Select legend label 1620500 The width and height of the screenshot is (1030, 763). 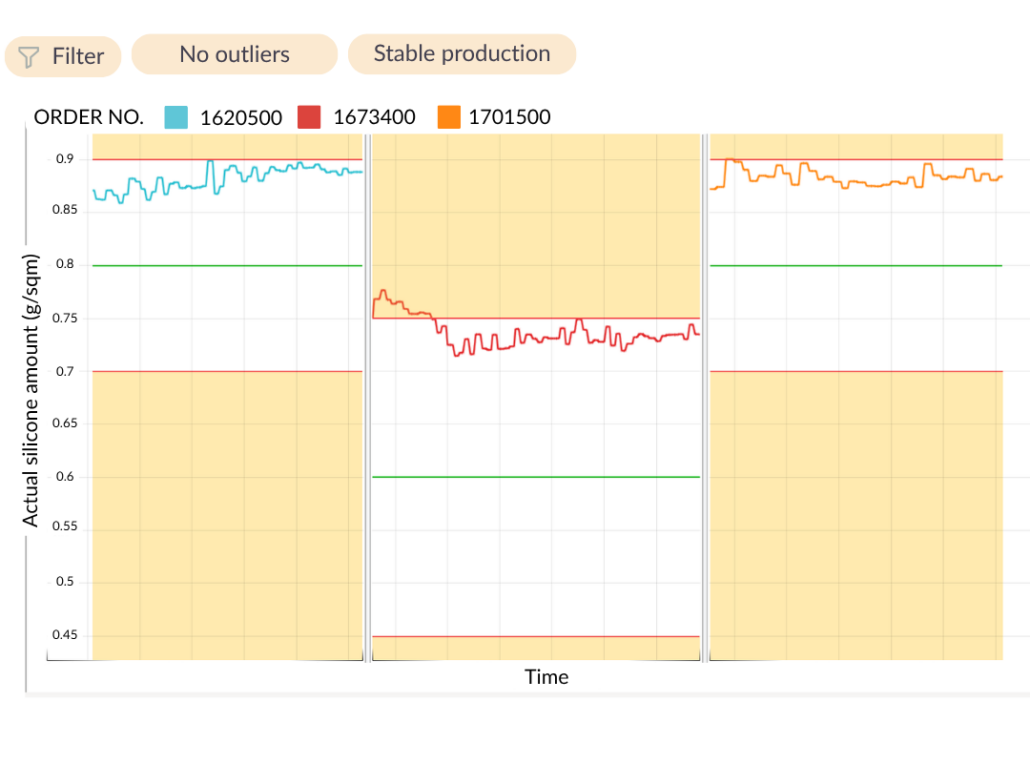pos(241,117)
